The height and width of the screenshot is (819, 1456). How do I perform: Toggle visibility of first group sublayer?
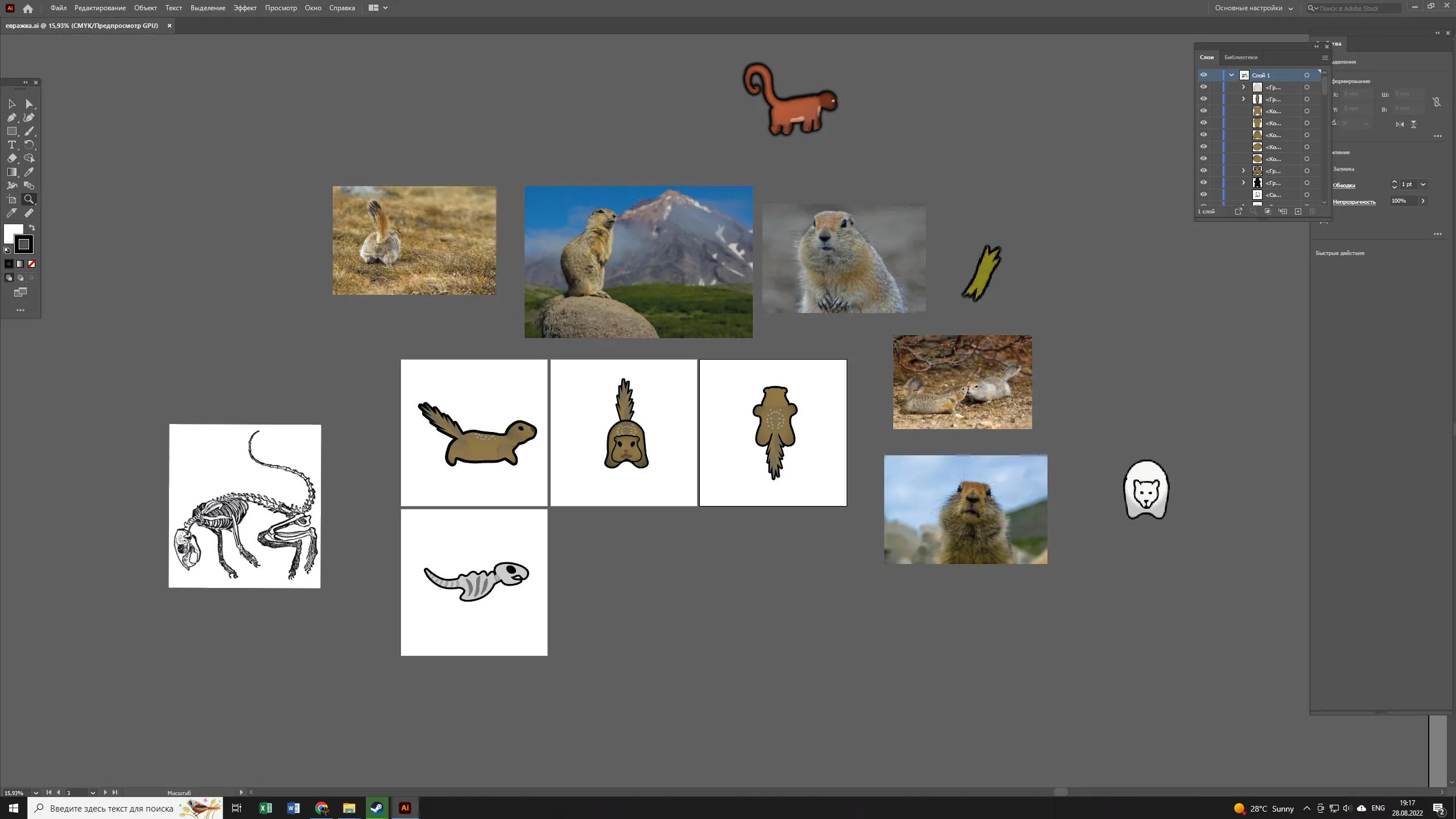click(1203, 87)
